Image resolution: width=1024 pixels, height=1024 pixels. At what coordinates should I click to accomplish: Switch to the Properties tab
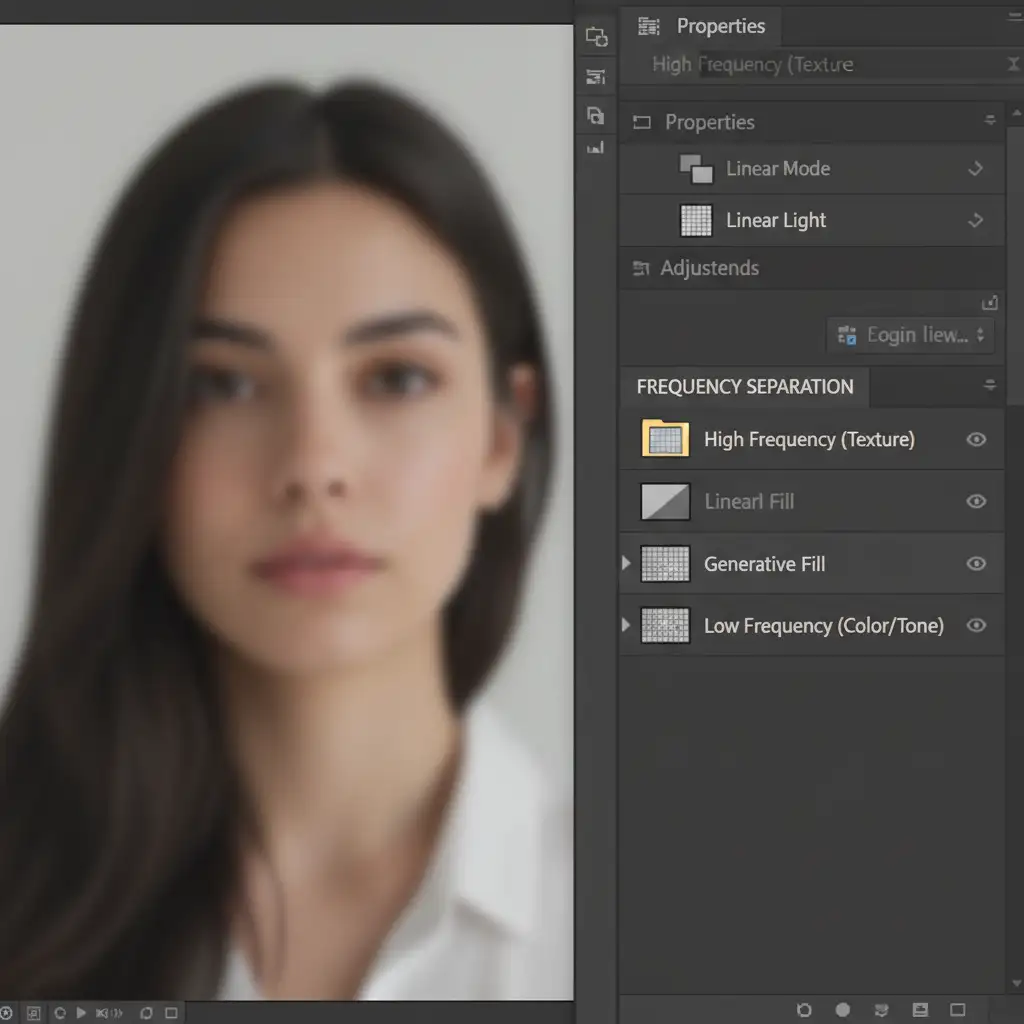click(x=720, y=26)
